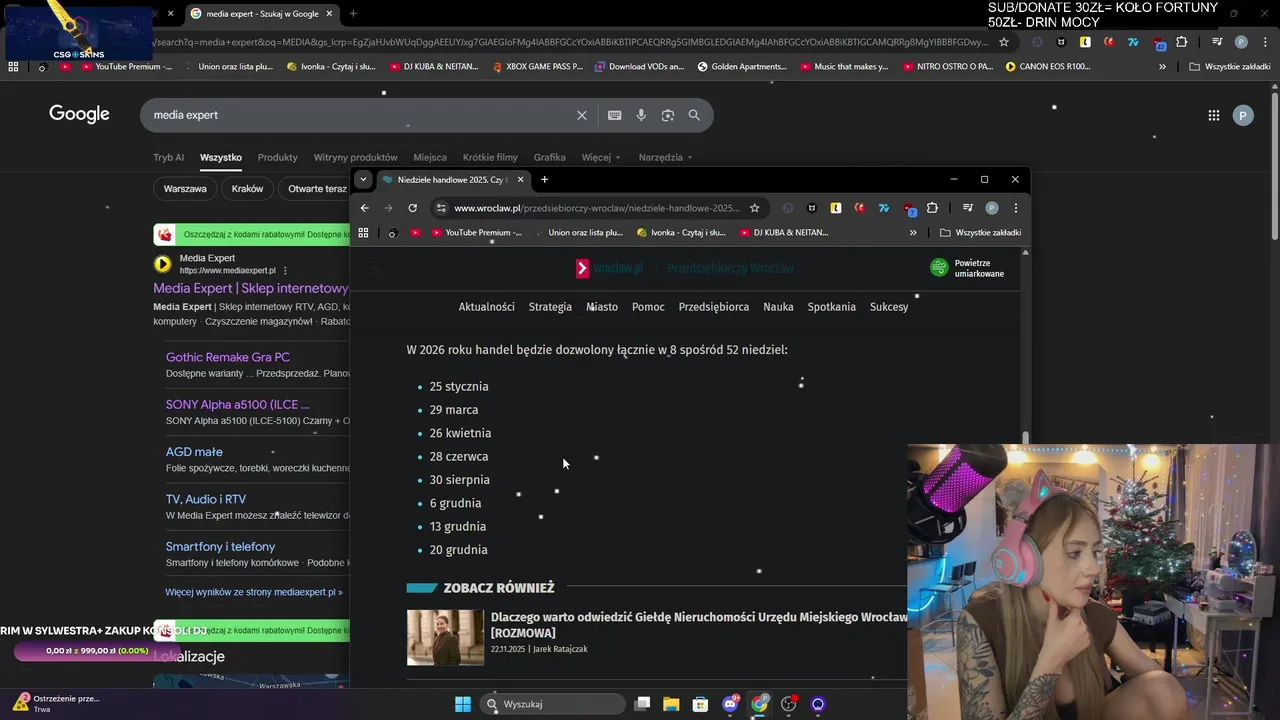Open Strategia menu on wroclaw.pl

click(x=550, y=307)
